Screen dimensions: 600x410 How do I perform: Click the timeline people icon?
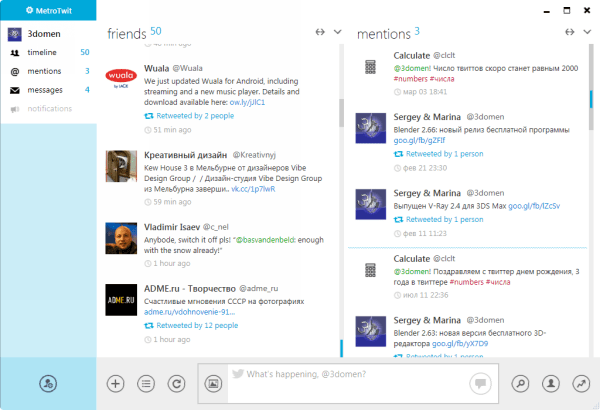tap(15, 53)
